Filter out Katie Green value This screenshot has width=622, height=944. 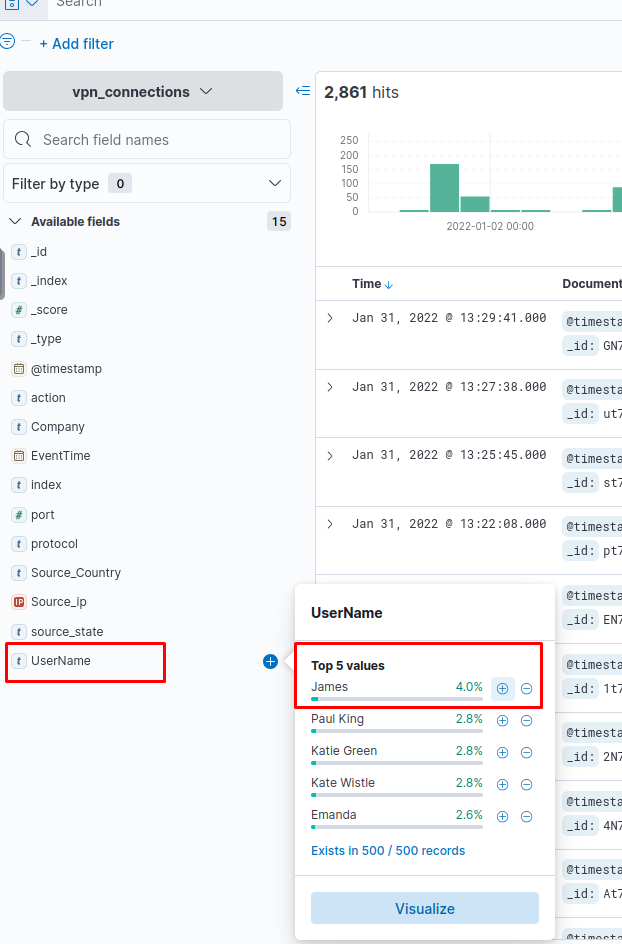[526, 753]
